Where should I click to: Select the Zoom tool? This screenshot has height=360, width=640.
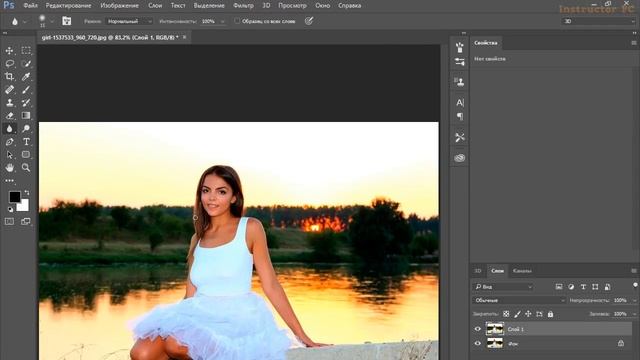(x=26, y=167)
